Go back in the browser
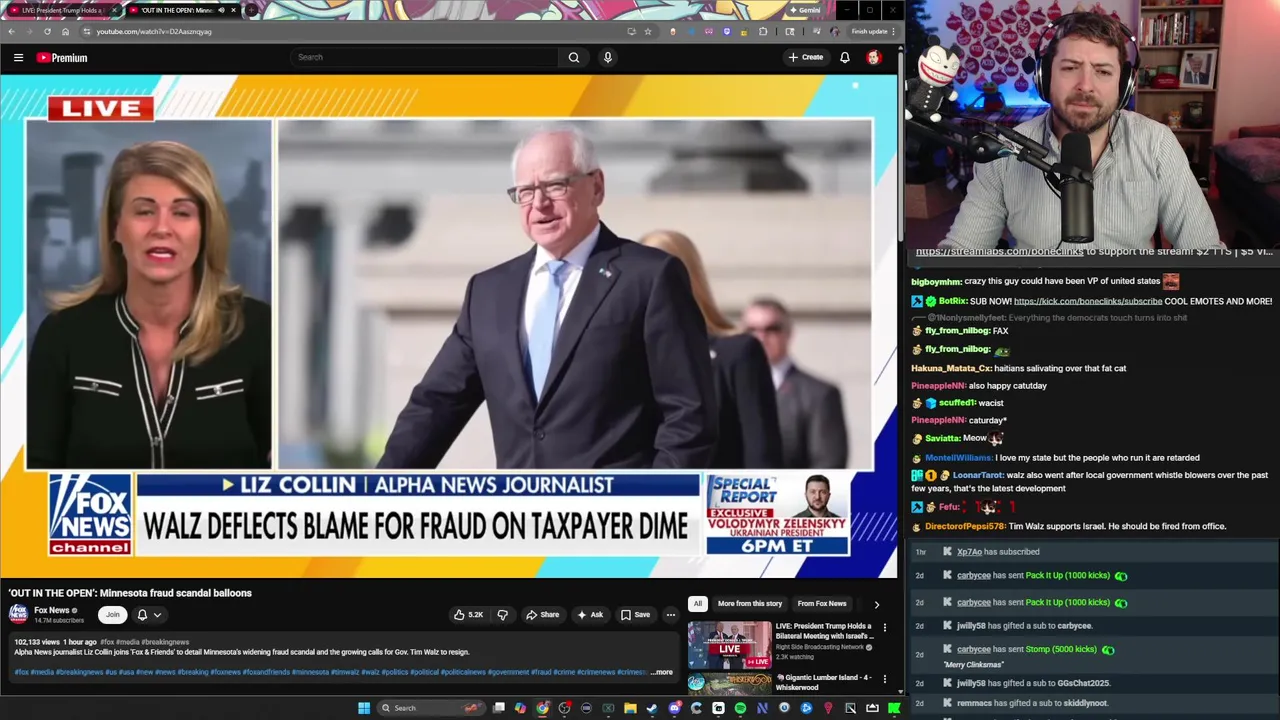Viewport: 1280px width, 720px height. pos(11,31)
